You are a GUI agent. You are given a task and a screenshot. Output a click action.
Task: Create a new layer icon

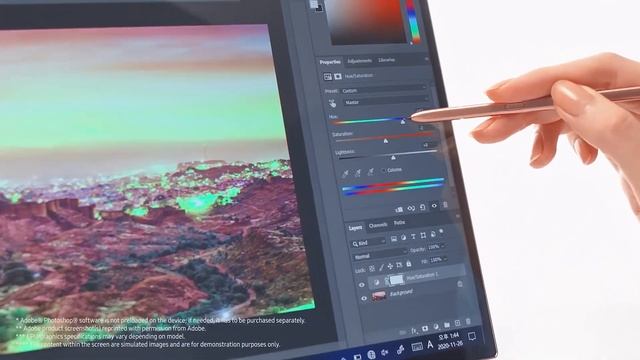click(458, 323)
